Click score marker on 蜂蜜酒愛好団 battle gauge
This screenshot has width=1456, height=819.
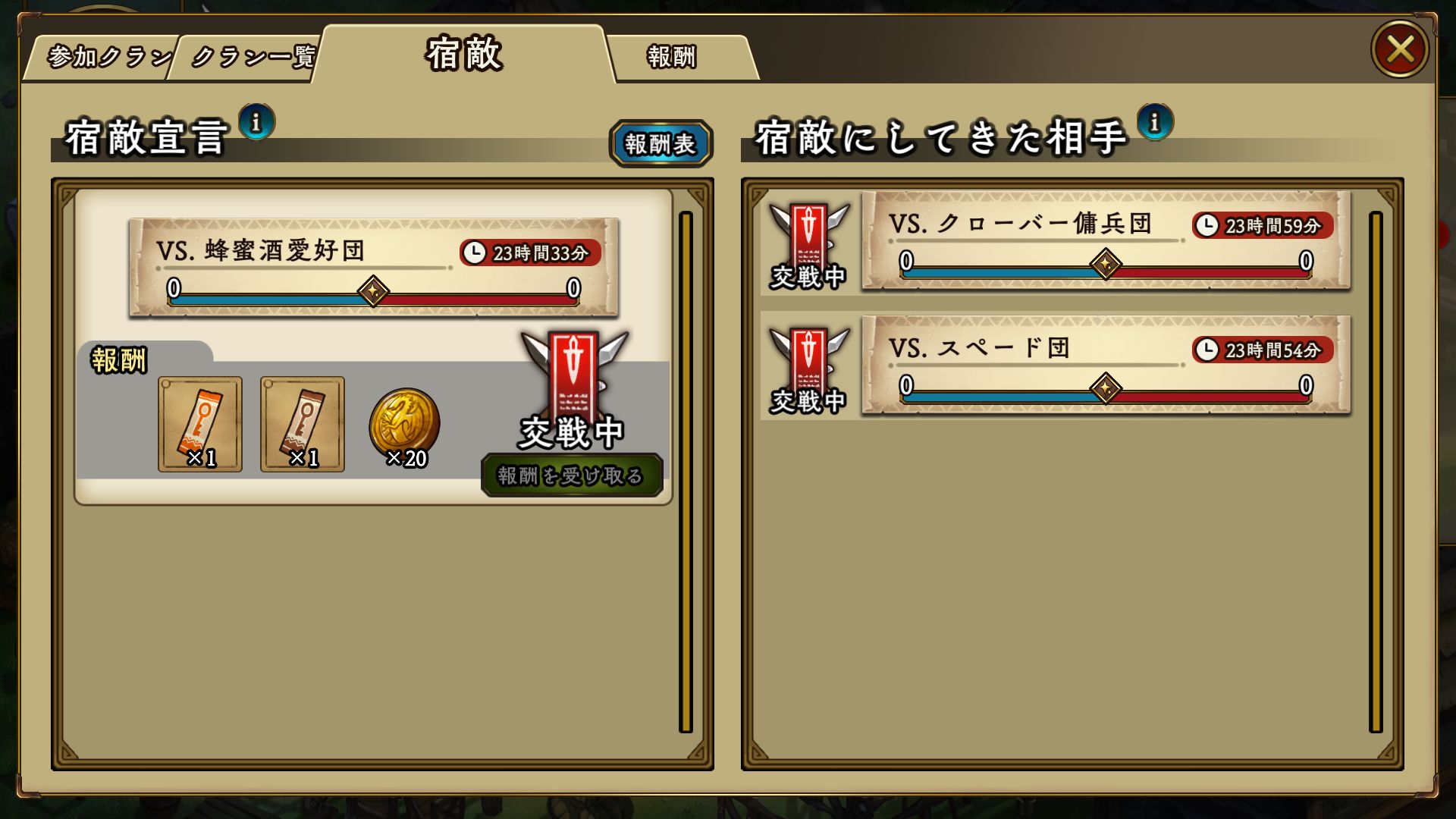coord(373,291)
